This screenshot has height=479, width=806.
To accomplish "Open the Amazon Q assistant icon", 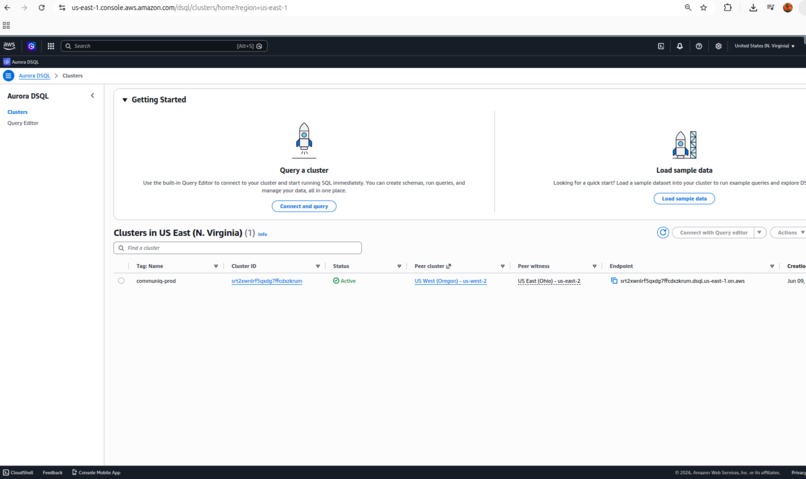I will (31, 46).
